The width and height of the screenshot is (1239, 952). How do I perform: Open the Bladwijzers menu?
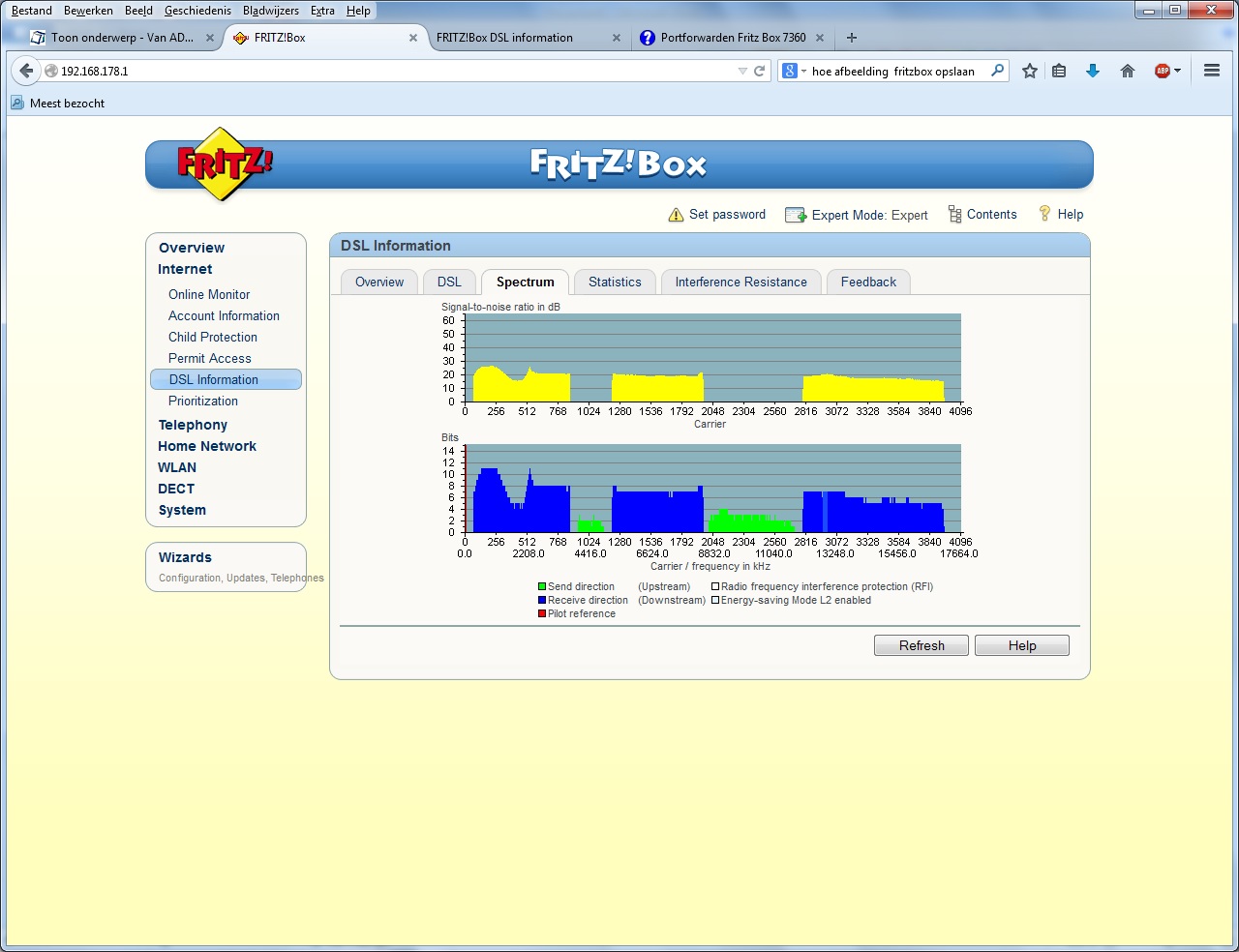point(270,11)
